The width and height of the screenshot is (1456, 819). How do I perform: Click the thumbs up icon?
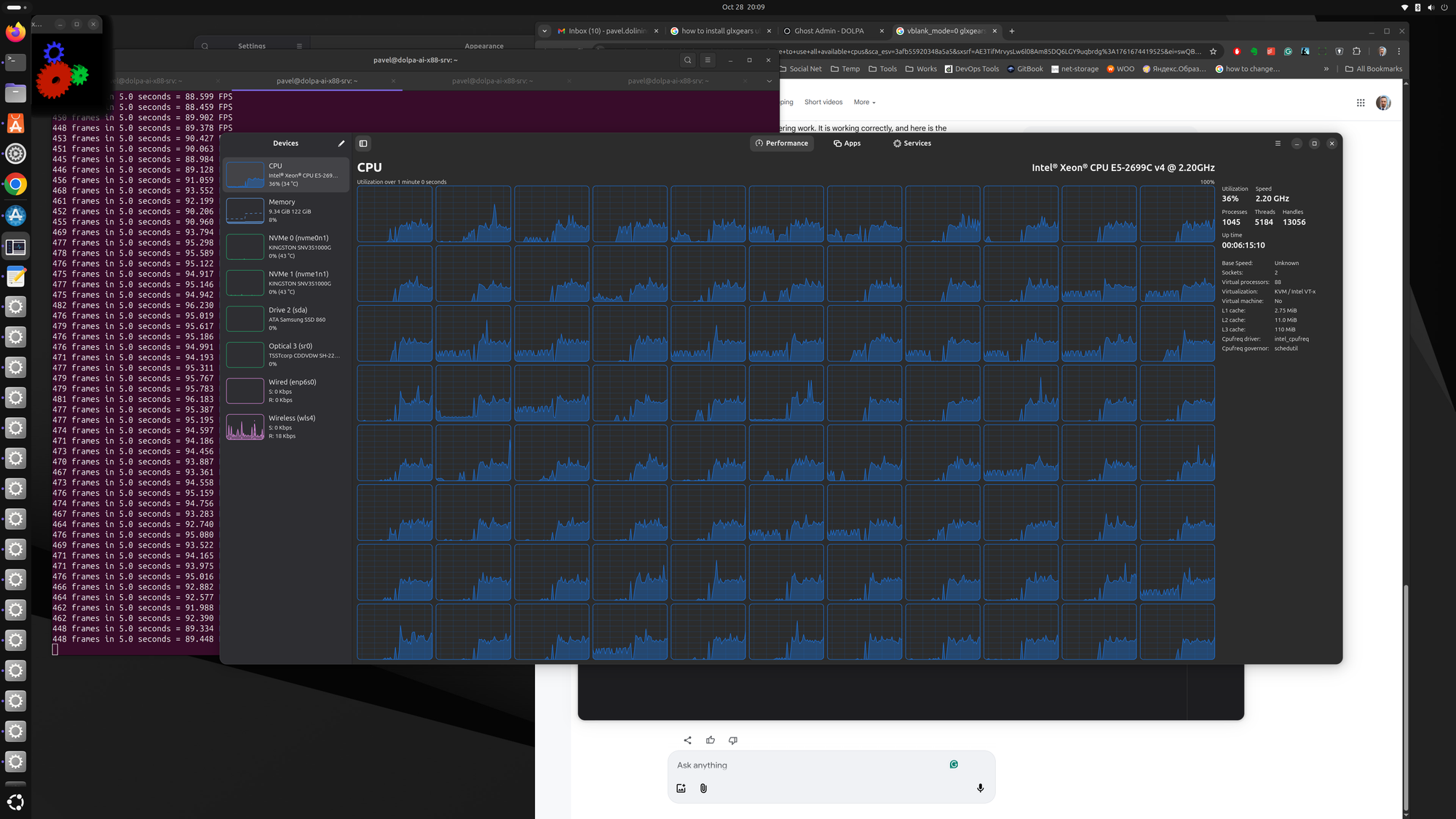[x=710, y=740]
